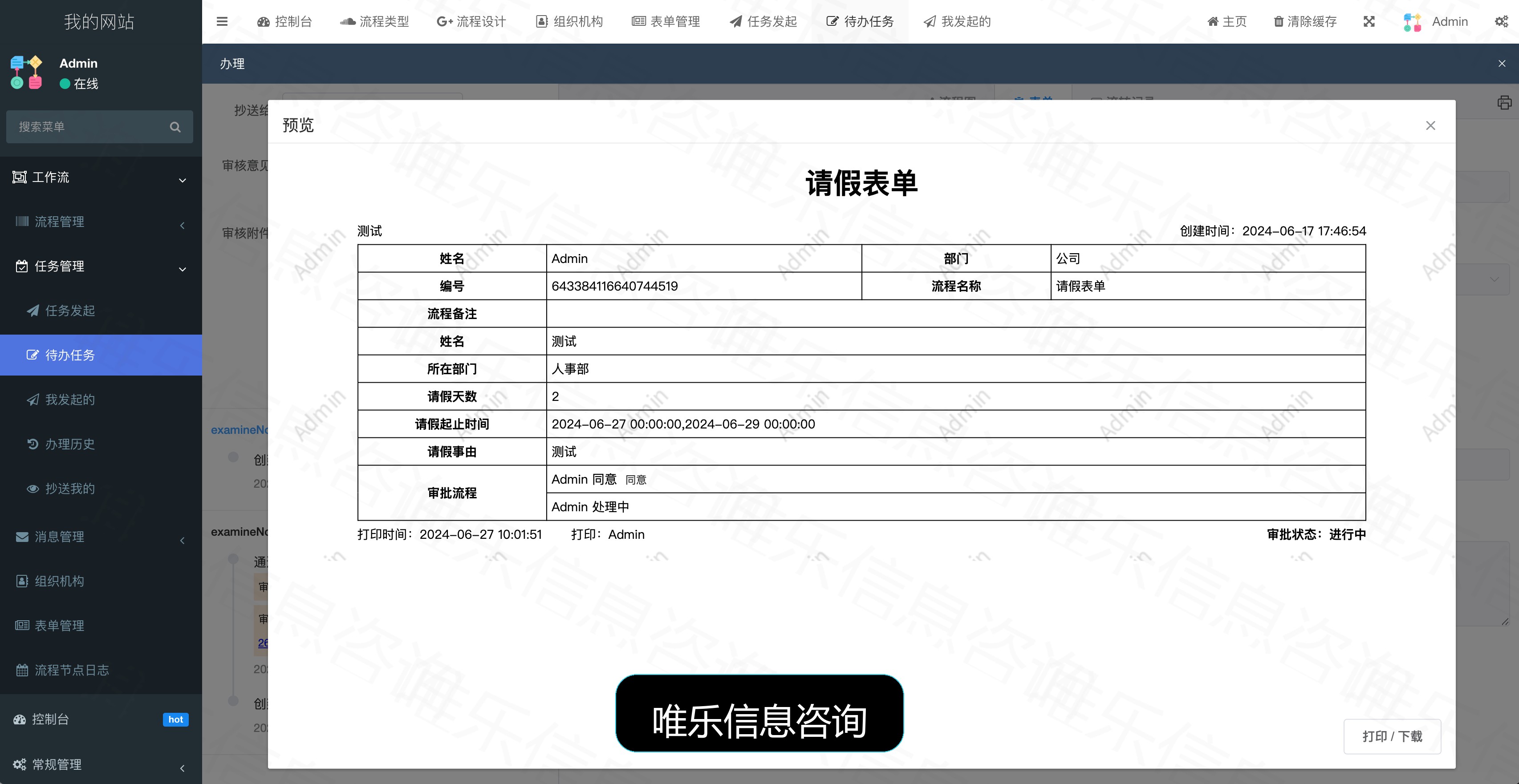The image size is (1519, 784).
Task: Open 流程设计 in the top navigation
Action: click(471, 22)
